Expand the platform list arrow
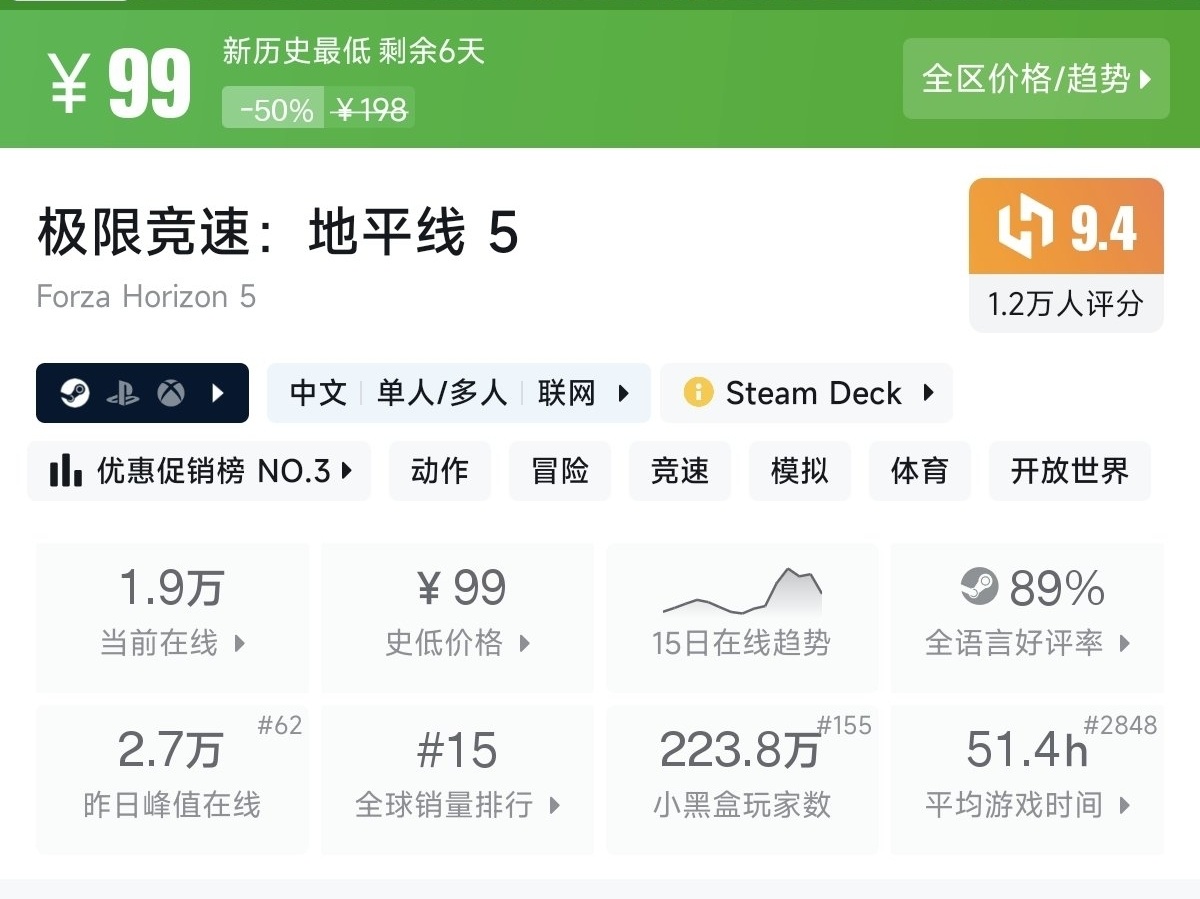Image resolution: width=1200 pixels, height=899 pixels. [x=218, y=393]
